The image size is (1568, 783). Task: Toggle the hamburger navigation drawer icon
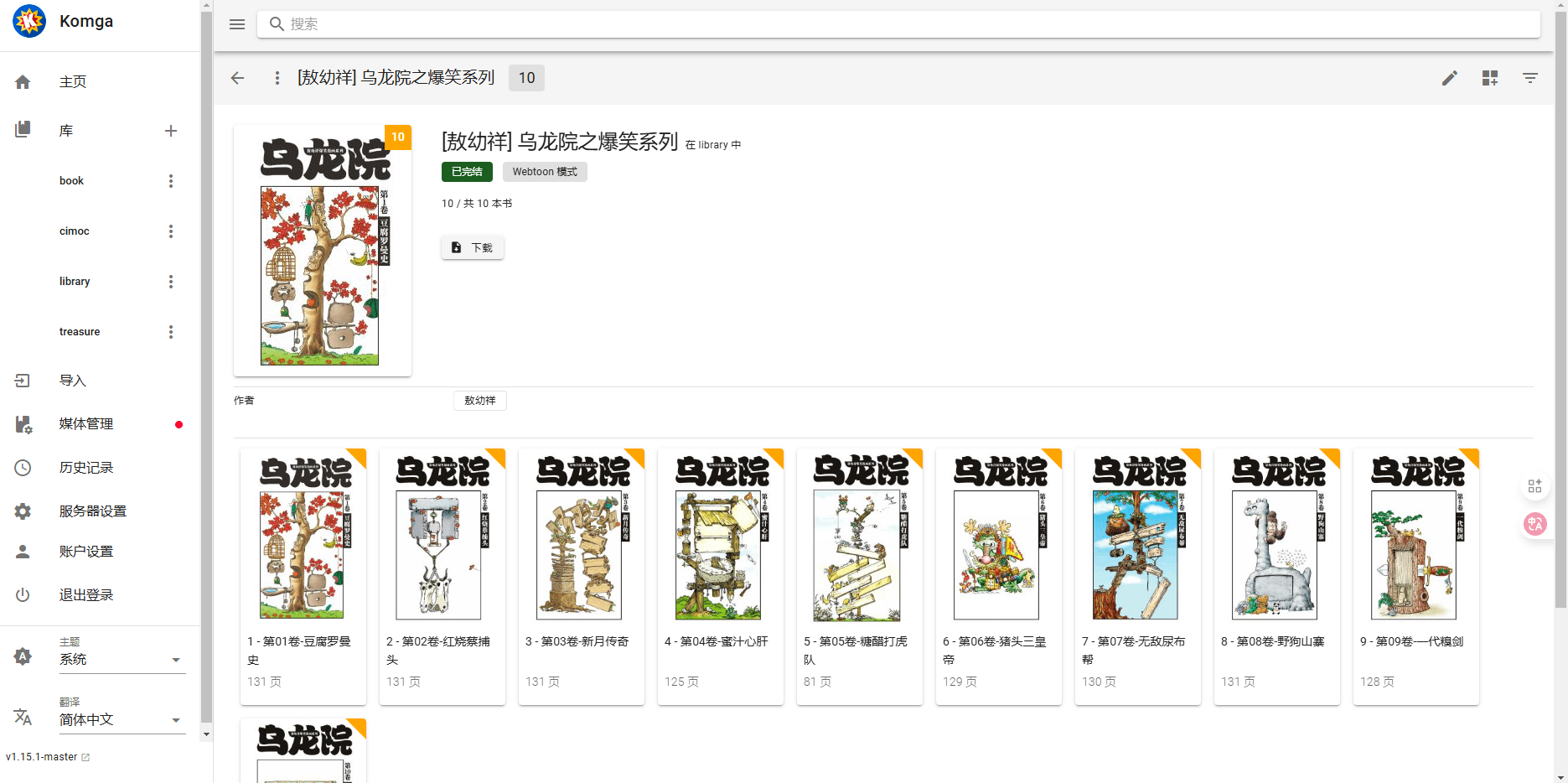237,24
